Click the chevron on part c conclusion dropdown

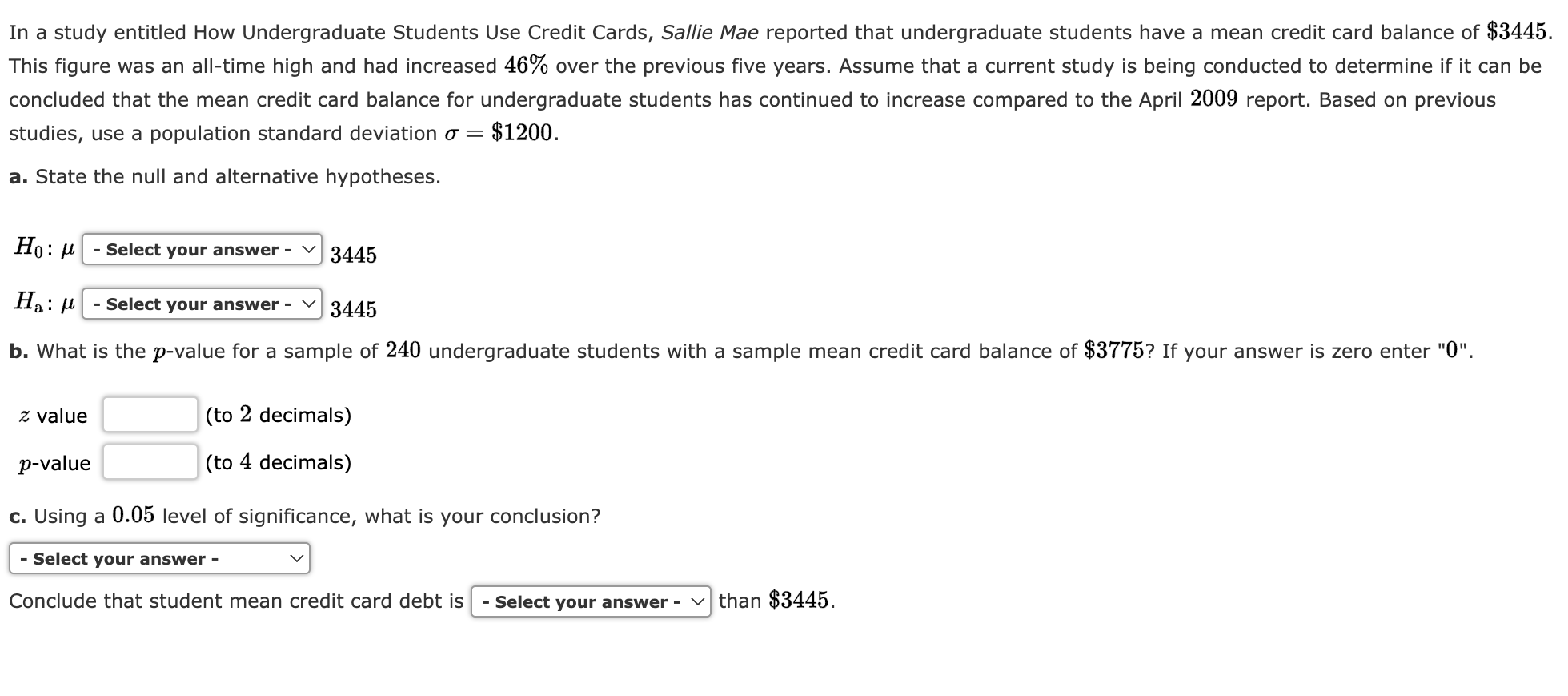(x=297, y=559)
